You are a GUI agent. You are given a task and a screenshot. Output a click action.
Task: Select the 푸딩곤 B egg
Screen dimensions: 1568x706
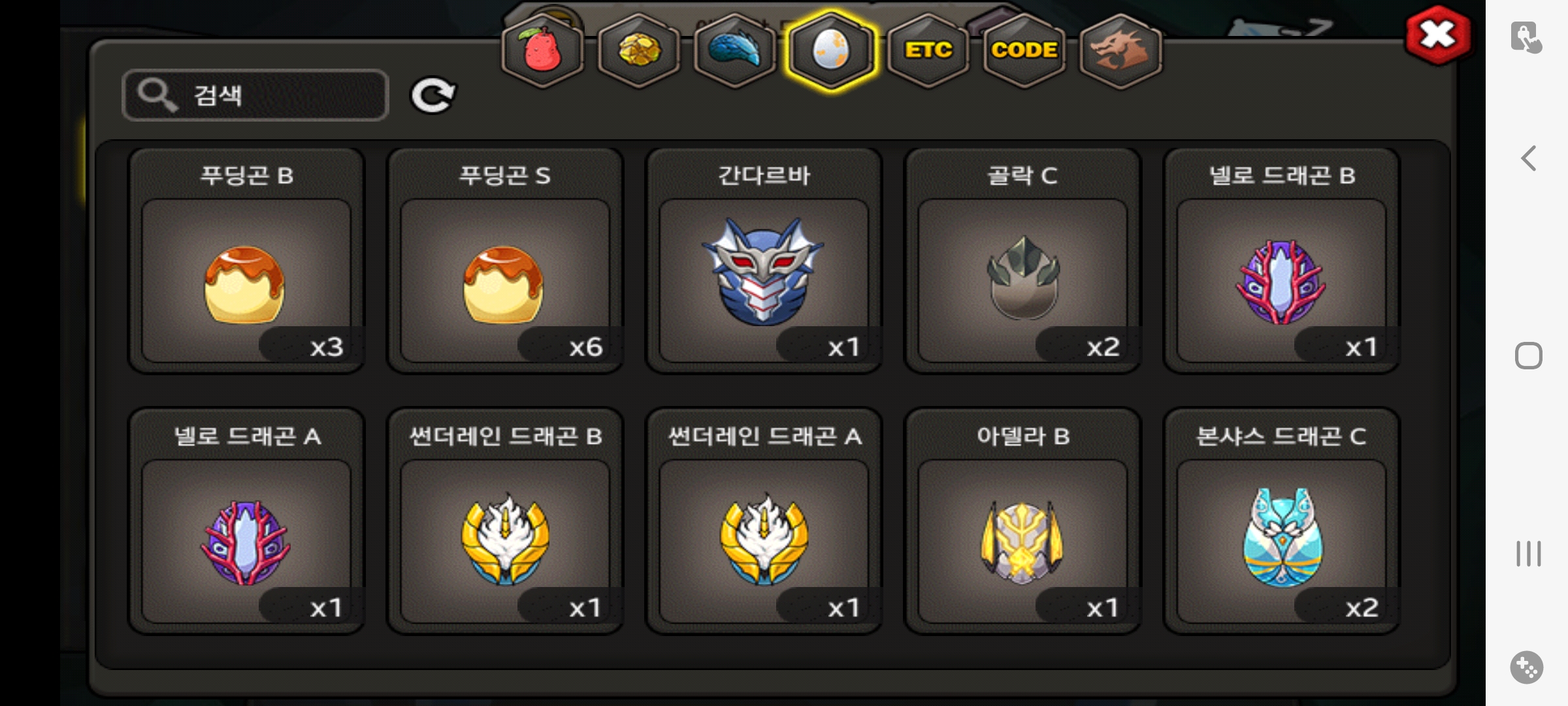pos(246,260)
